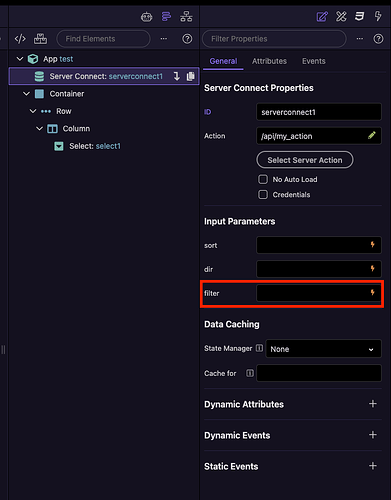This screenshot has width=391, height=500.
Task: Open help for App Structure panel
Action: 187,39
